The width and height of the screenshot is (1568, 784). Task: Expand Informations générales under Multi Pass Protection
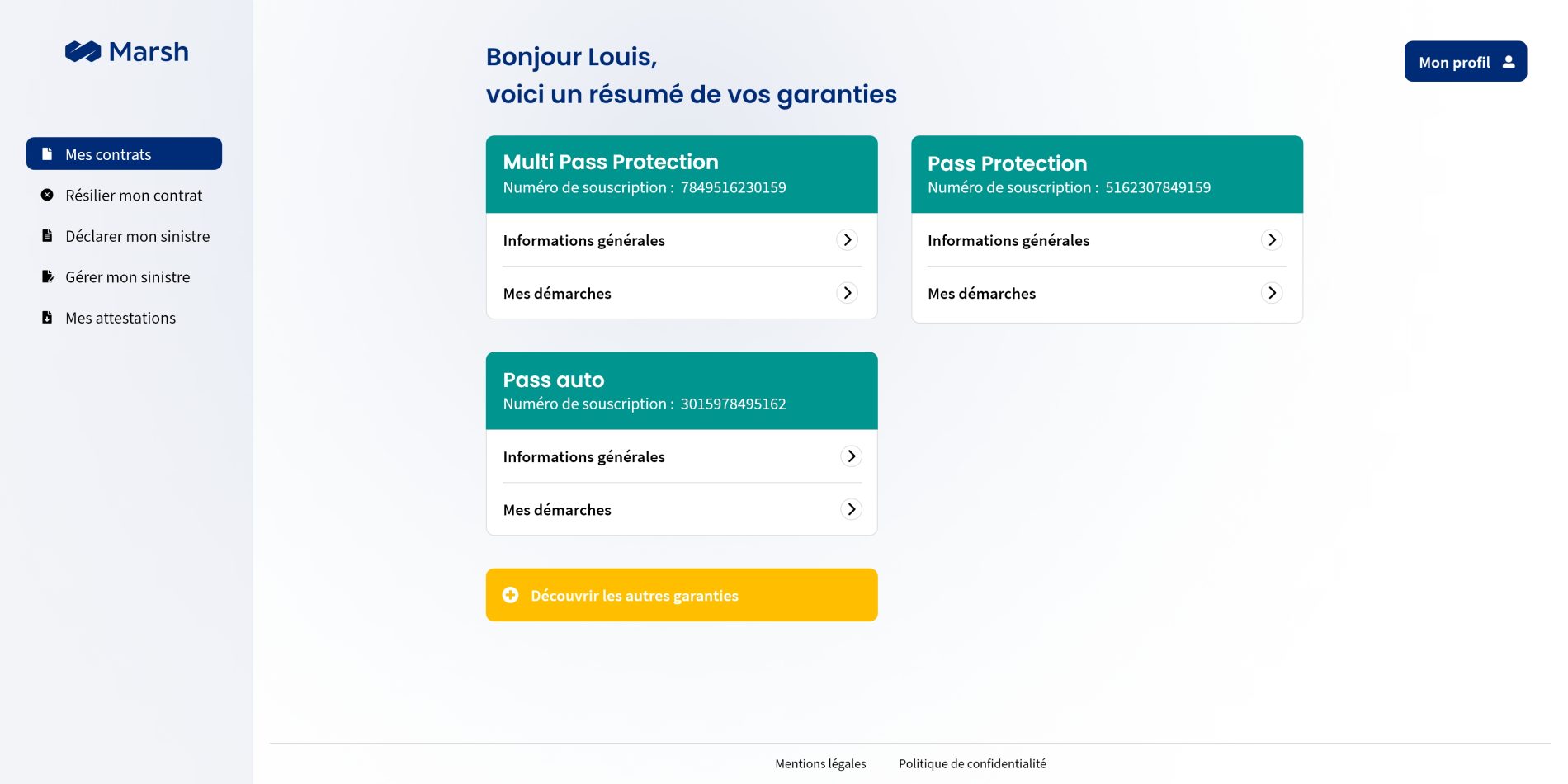click(x=847, y=240)
